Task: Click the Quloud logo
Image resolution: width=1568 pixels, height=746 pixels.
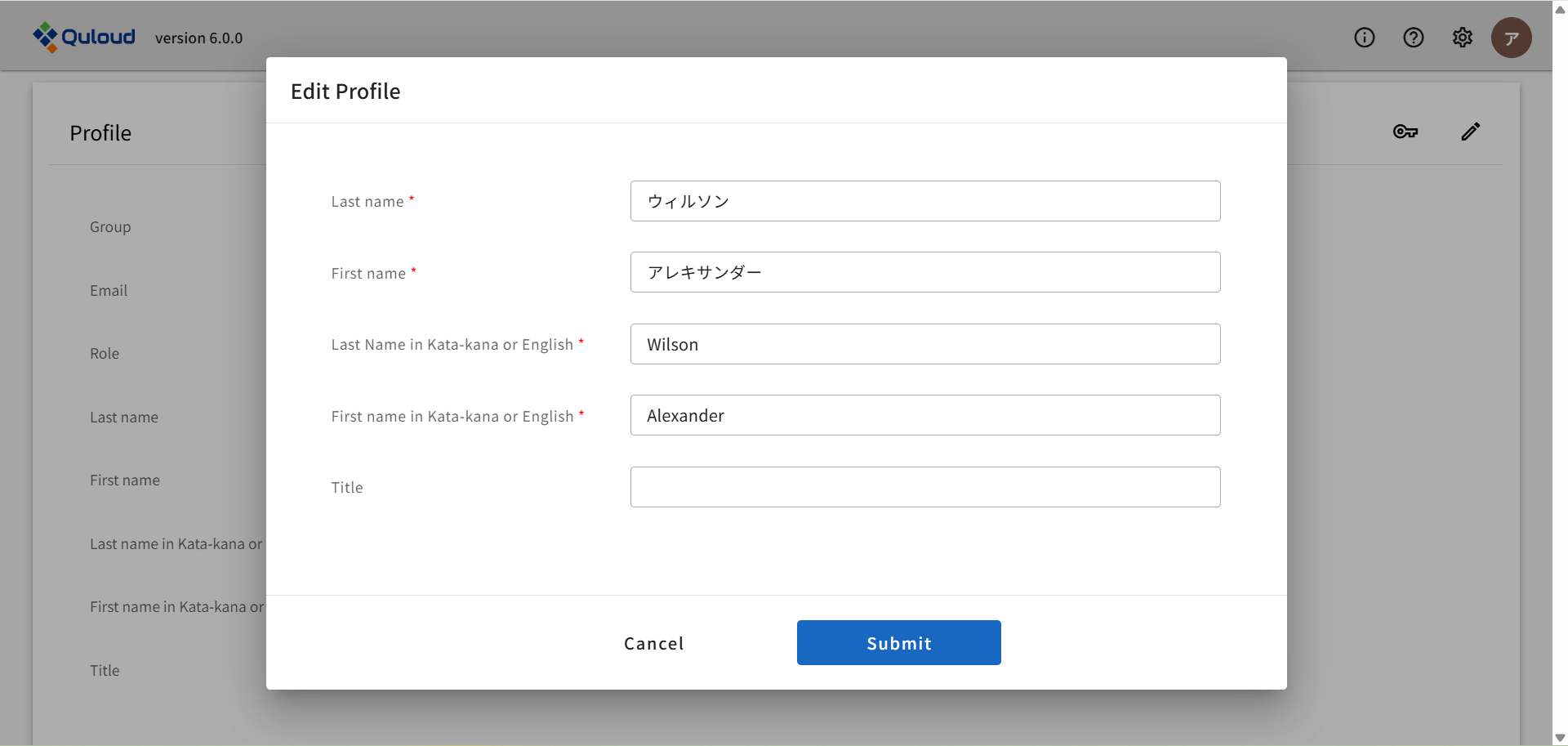Action: click(83, 37)
